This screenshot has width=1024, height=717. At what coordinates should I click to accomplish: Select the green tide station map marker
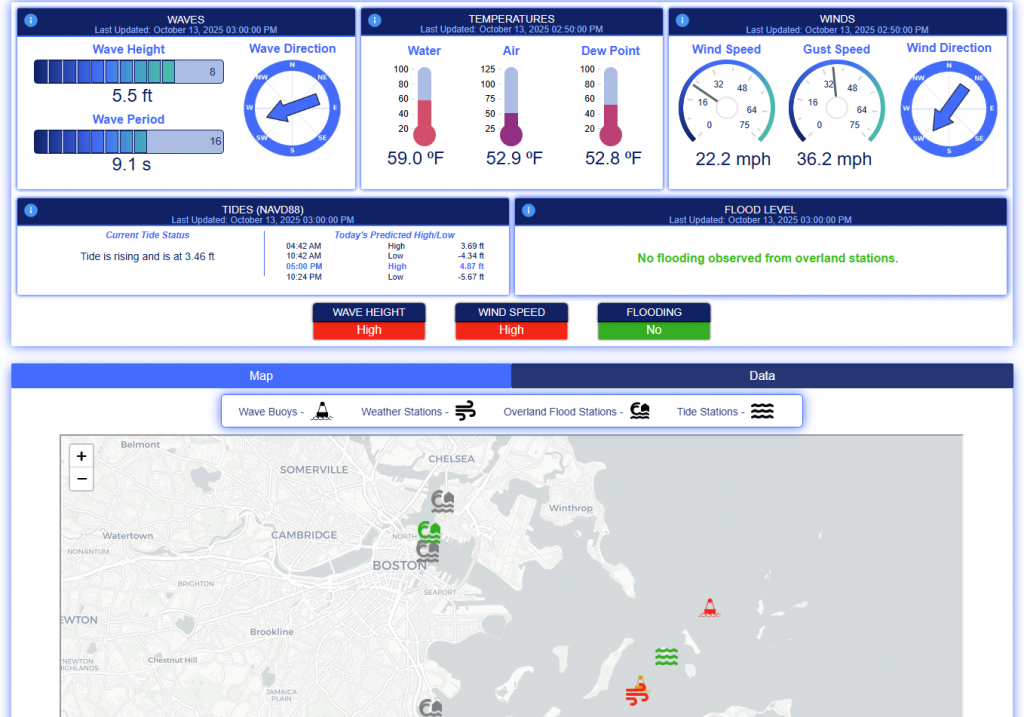tap(667, 656)
